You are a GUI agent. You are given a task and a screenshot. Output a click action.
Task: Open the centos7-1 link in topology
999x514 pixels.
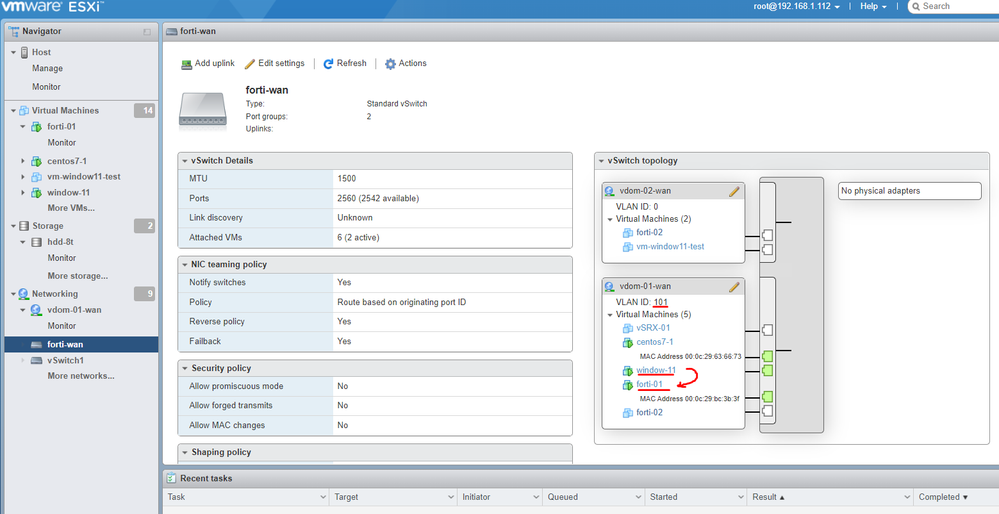coord(655,343)
